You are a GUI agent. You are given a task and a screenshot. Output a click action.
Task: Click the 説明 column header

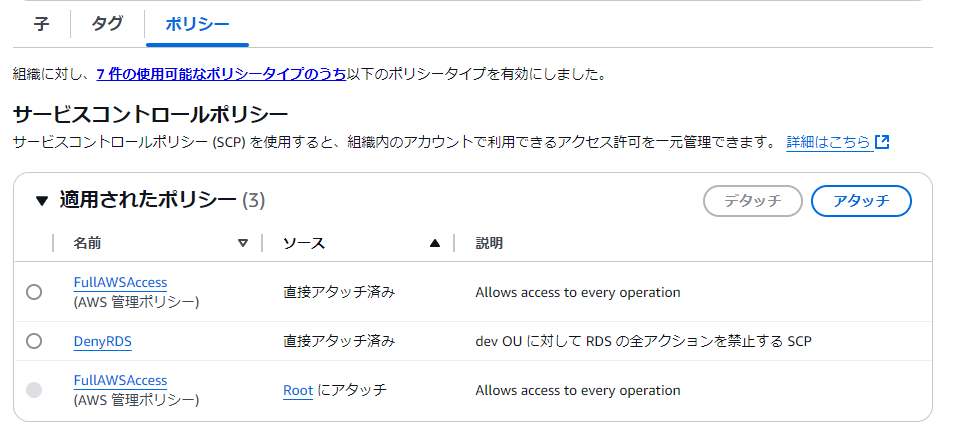489,243
